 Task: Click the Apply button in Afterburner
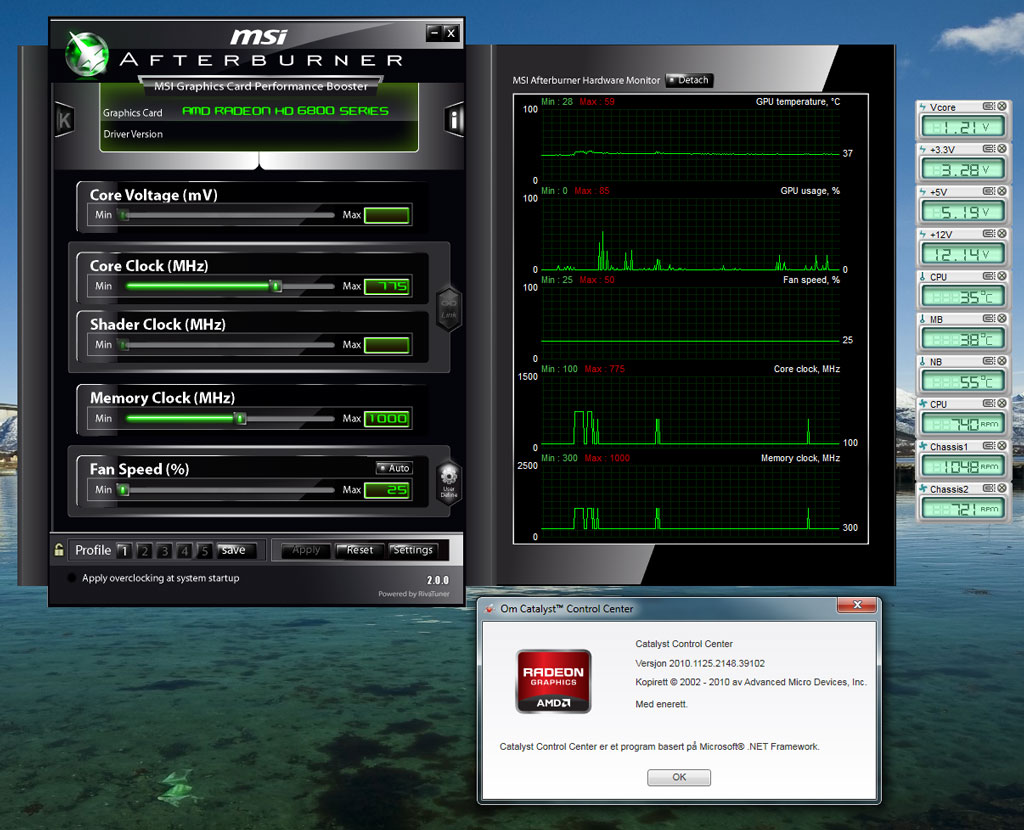click(306, 551)
